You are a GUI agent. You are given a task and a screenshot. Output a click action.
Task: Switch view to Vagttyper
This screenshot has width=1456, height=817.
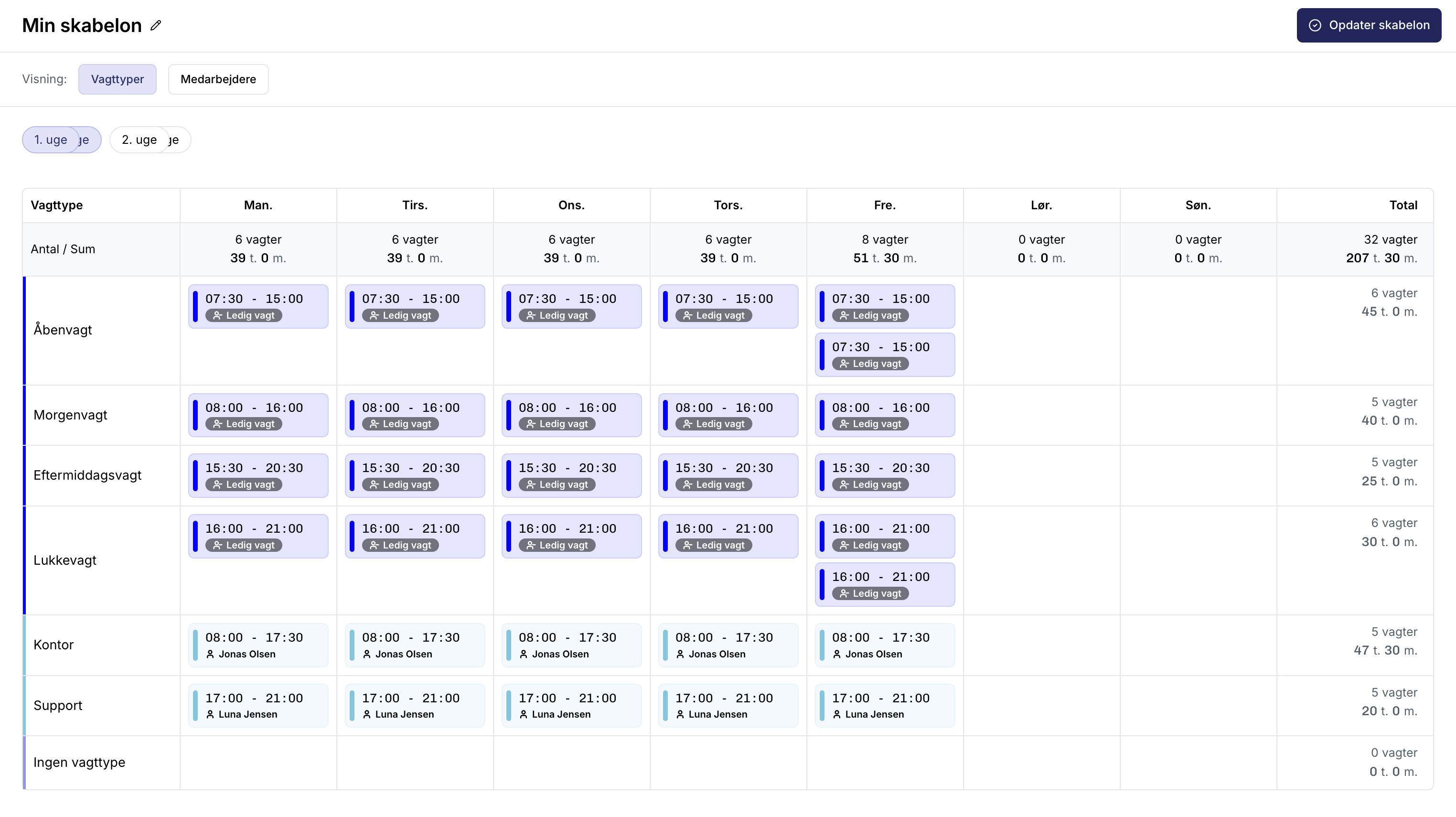point(117,79)
